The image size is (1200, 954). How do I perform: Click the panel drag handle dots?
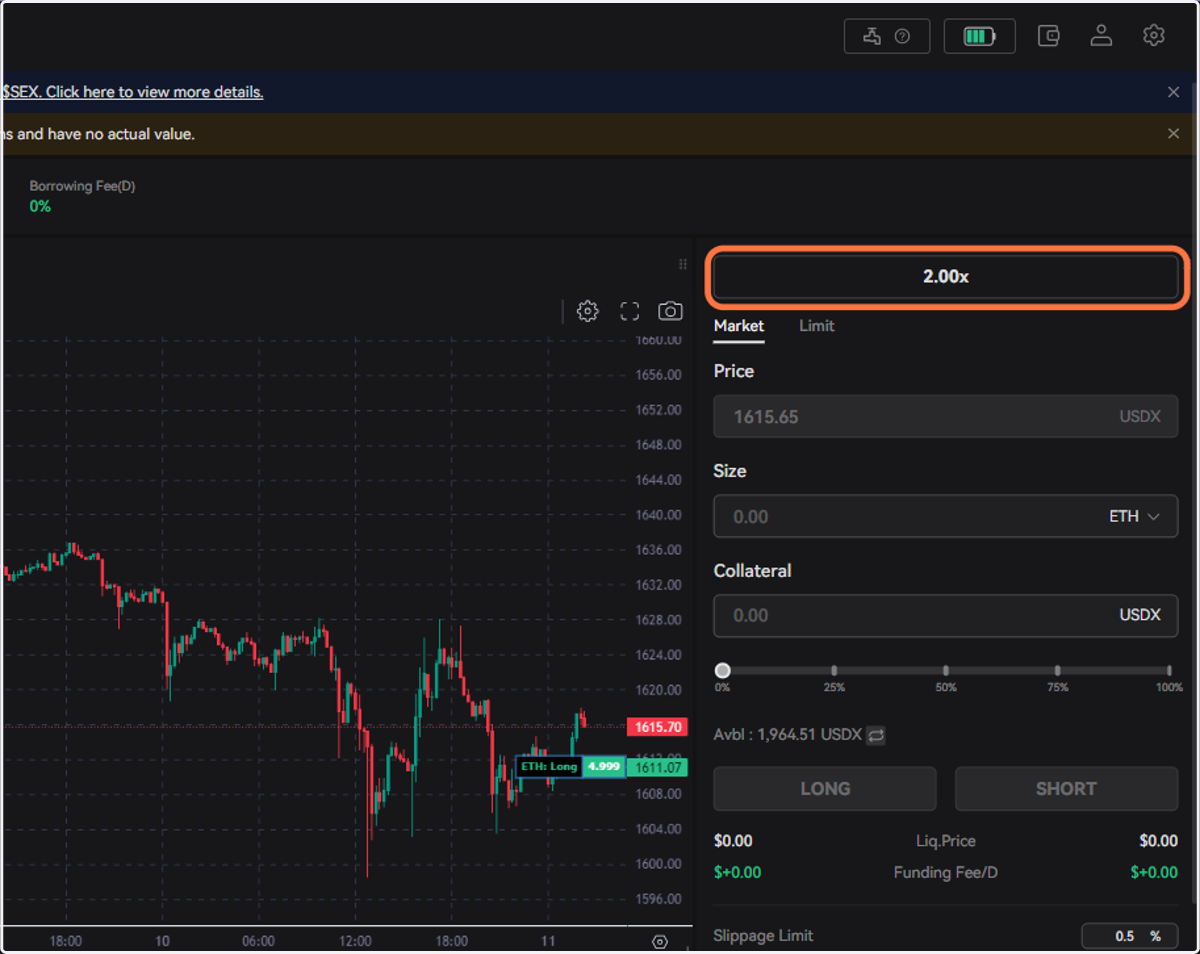click(x=683, y=264)
